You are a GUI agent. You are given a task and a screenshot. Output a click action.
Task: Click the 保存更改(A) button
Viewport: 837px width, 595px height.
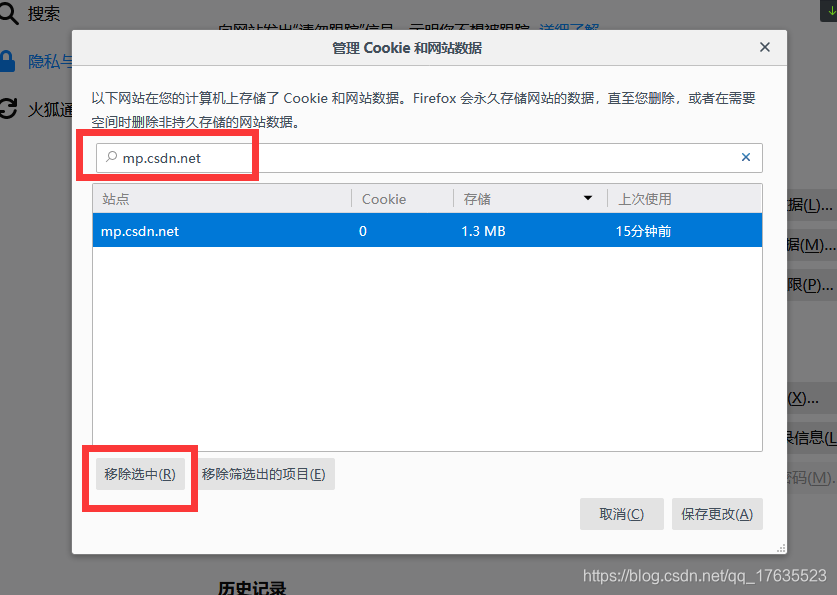[x=717, y=514]
